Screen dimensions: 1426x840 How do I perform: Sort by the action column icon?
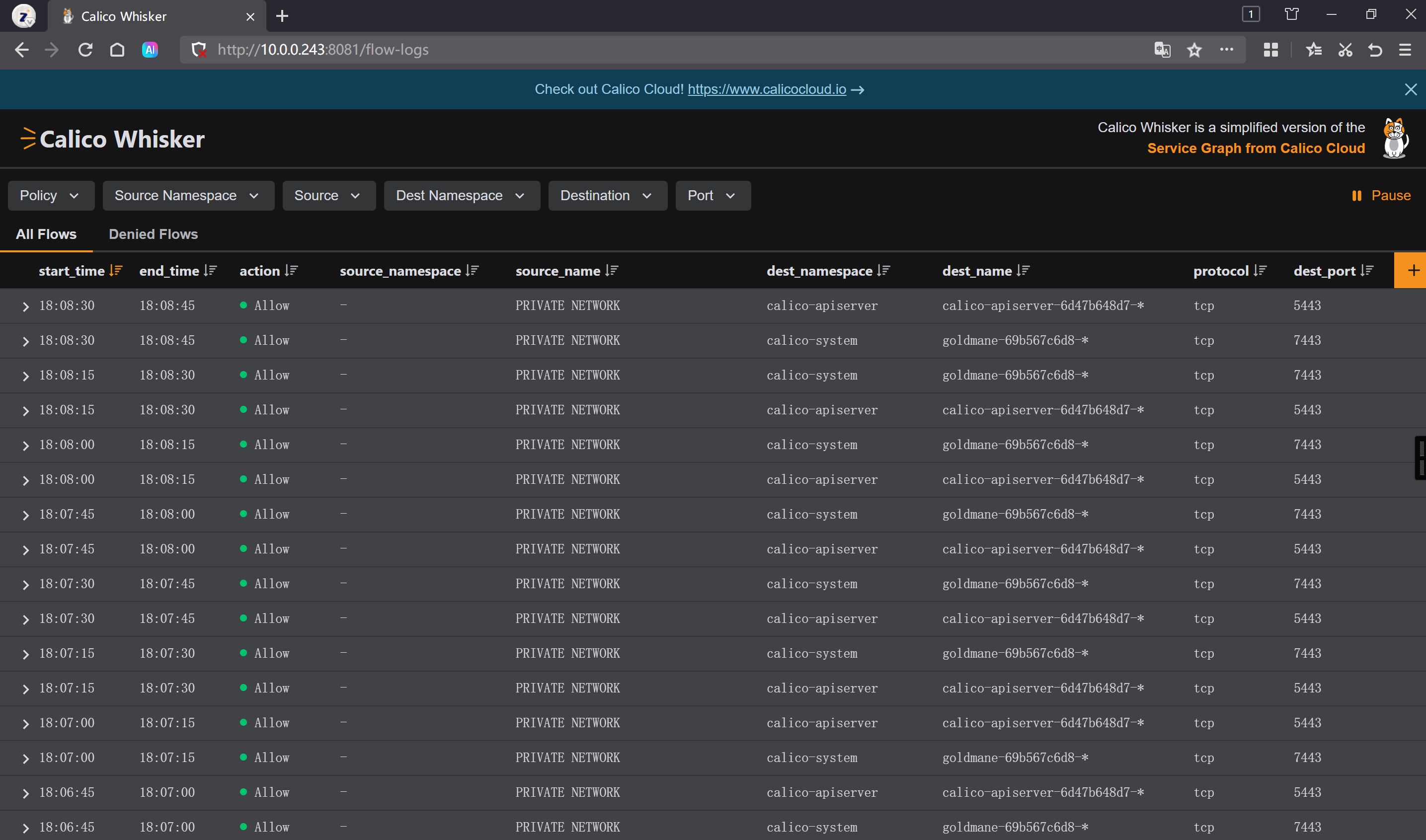[291, 271]
